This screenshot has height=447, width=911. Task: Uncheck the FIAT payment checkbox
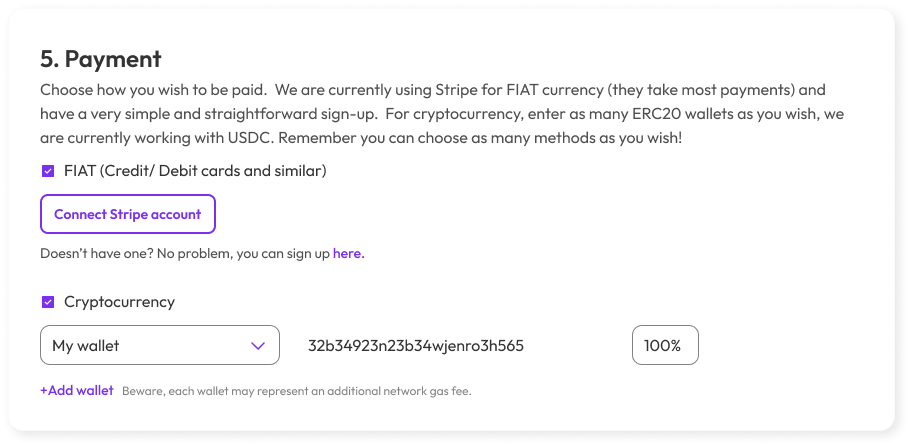pyautogui.click(x=47, y=171)
